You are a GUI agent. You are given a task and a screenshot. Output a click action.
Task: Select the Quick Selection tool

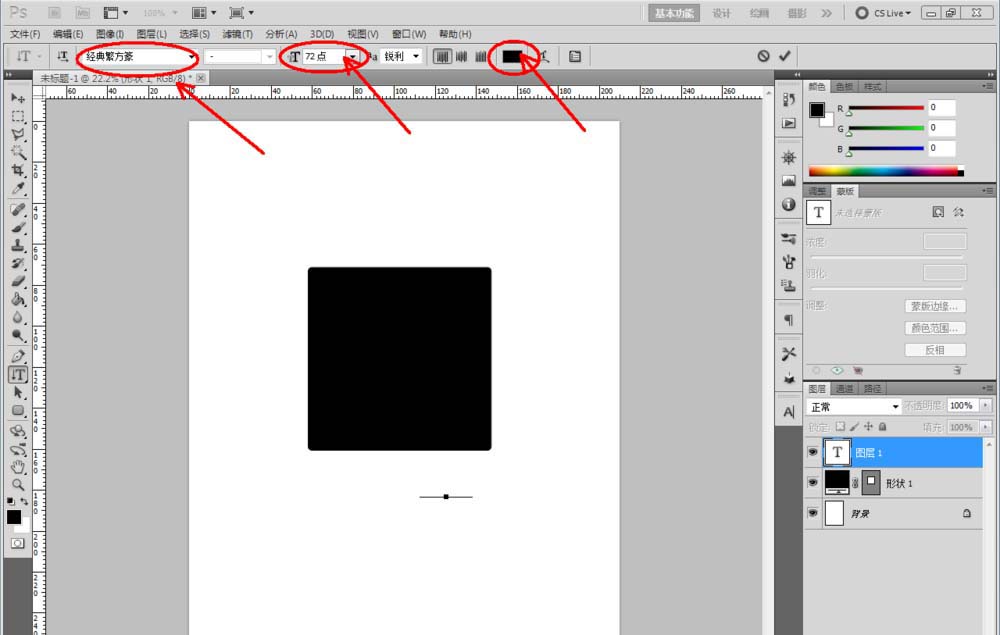point(18,152)
